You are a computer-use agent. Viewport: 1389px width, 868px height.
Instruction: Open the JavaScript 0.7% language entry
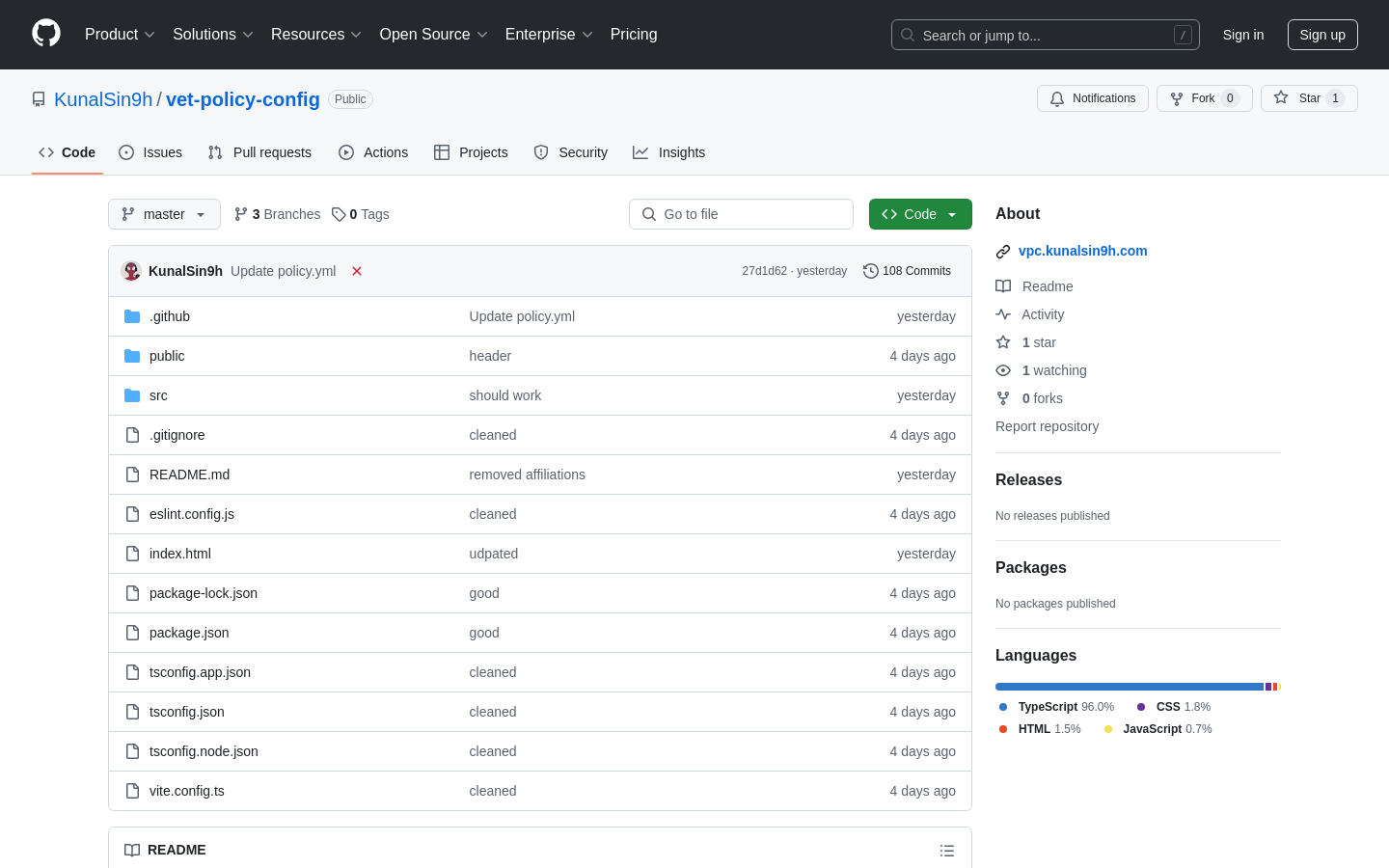1157,729
